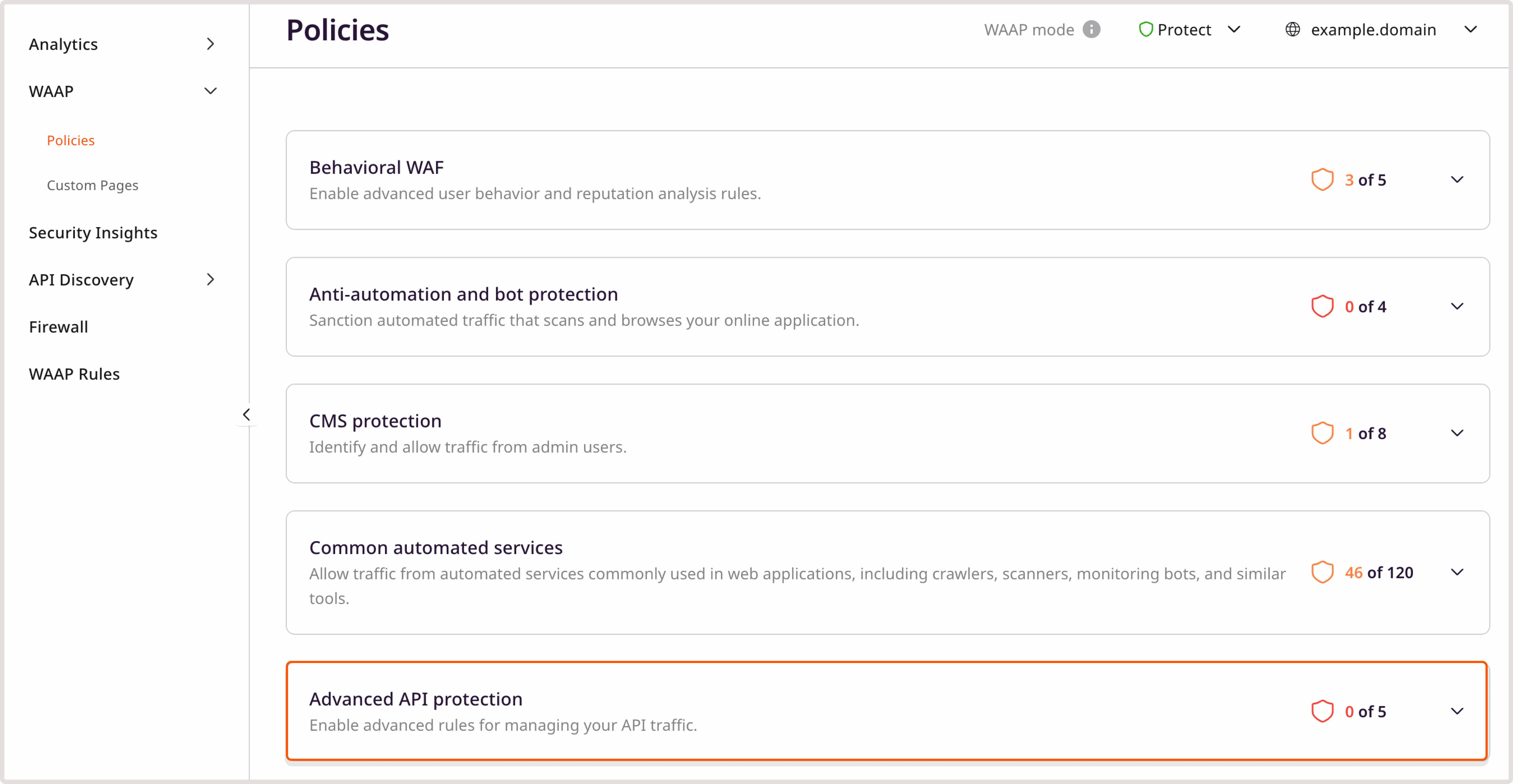Click the '0 of 4' counter
The width and height of the screenshot is (1513, 784).
1366,307
